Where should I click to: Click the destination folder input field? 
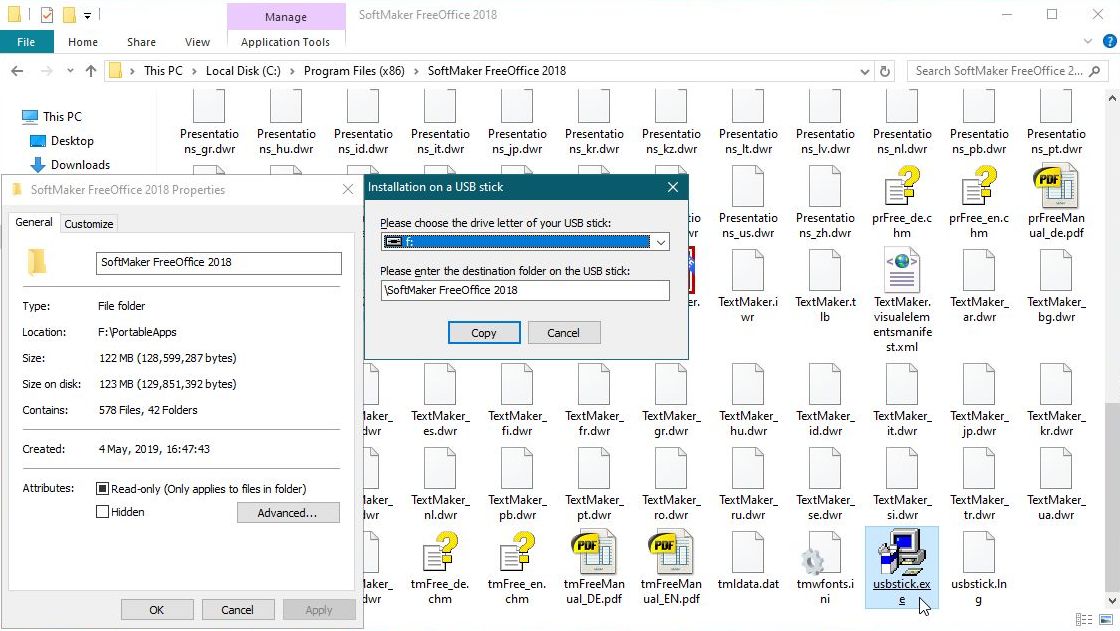(525, 289)
